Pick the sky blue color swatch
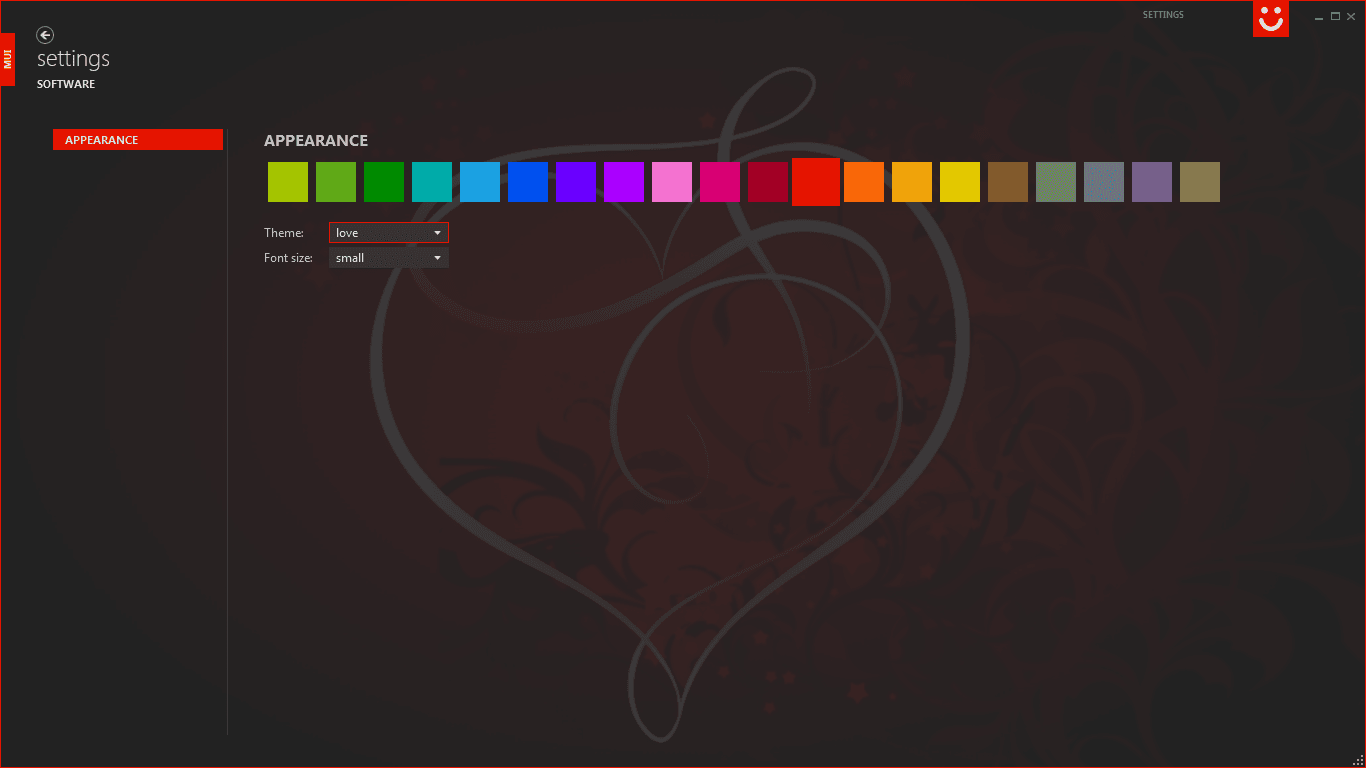 click(x=480, y=181)
